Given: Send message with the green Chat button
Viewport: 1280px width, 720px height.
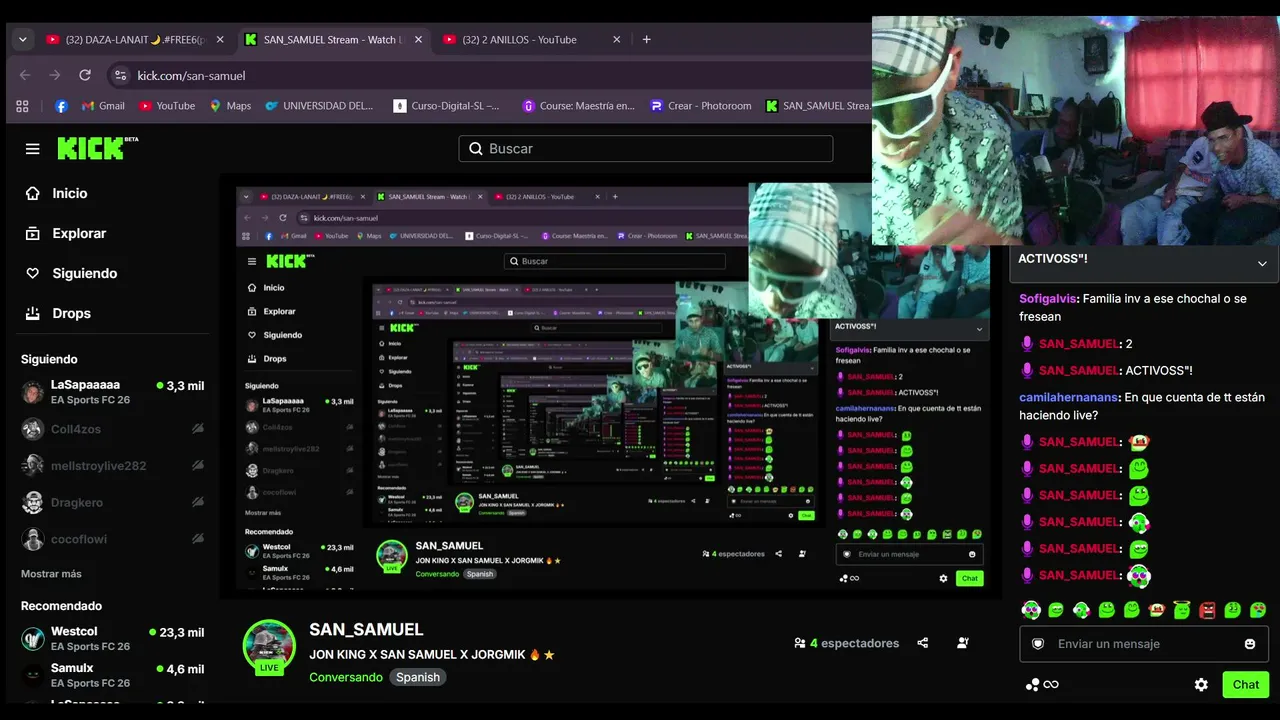Looking at the screenshot, I should pyautogui.click(x=1246, y=685).
